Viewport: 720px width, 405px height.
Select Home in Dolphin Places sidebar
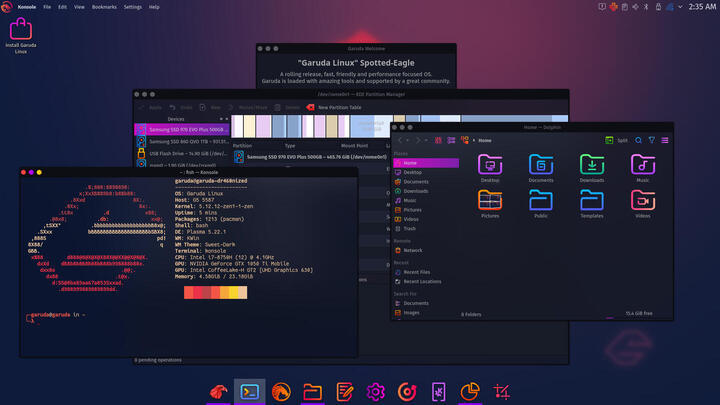click(426, 163)
